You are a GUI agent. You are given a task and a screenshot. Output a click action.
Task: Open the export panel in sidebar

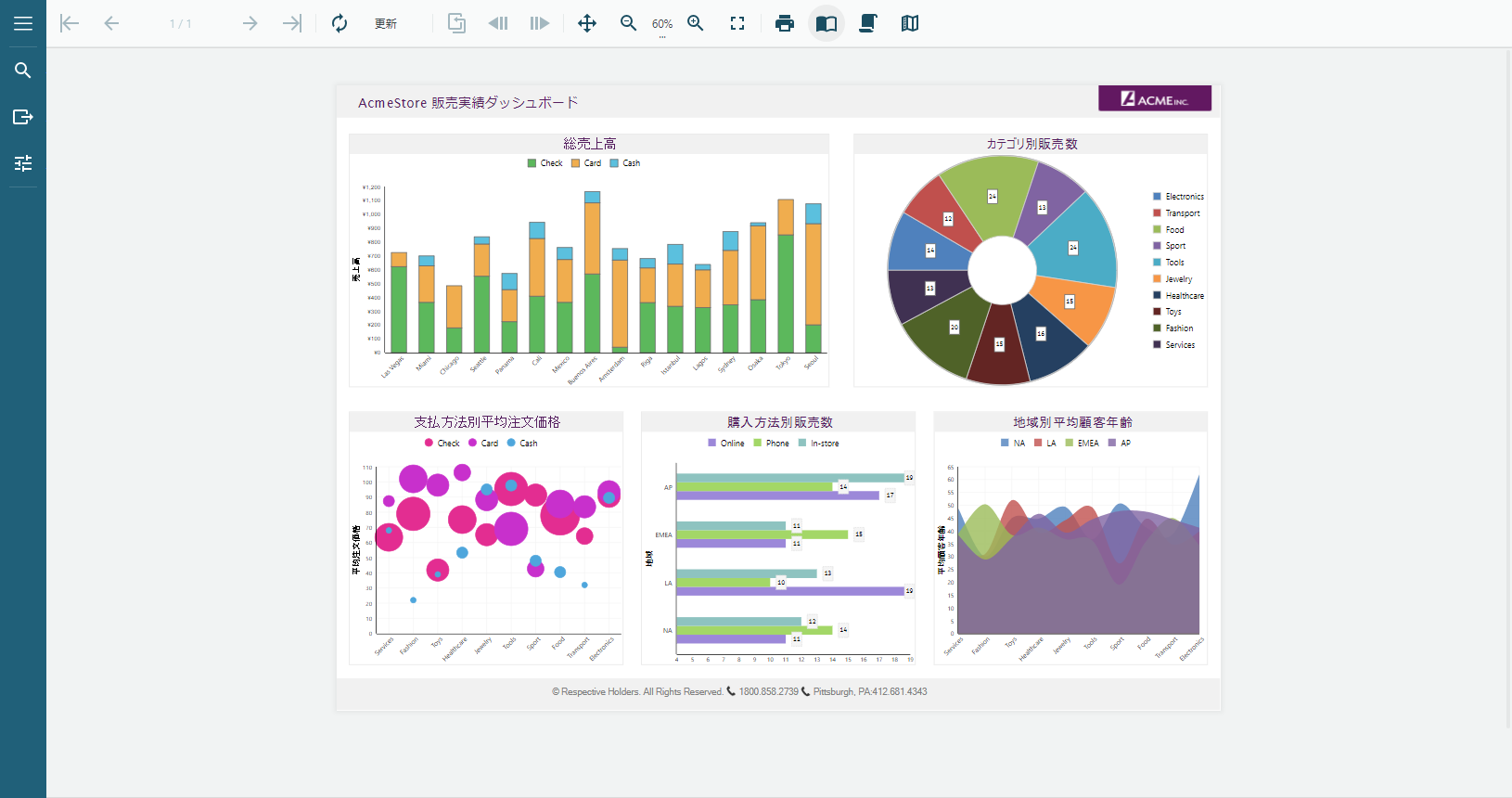(23, 117)
